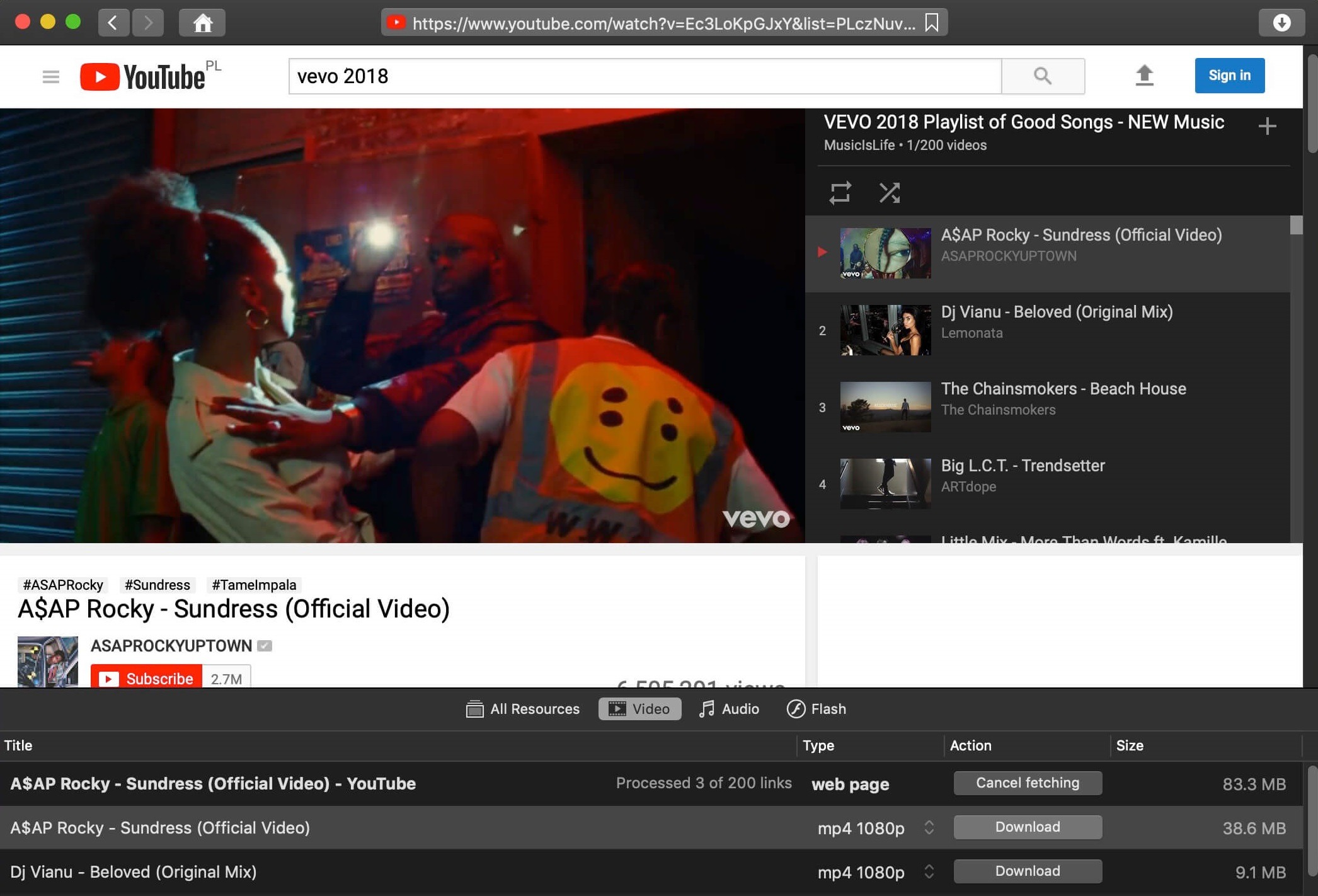1318x896 pixels.
Task: Switch to the Flash tab
Action: [x=817, y=709]
